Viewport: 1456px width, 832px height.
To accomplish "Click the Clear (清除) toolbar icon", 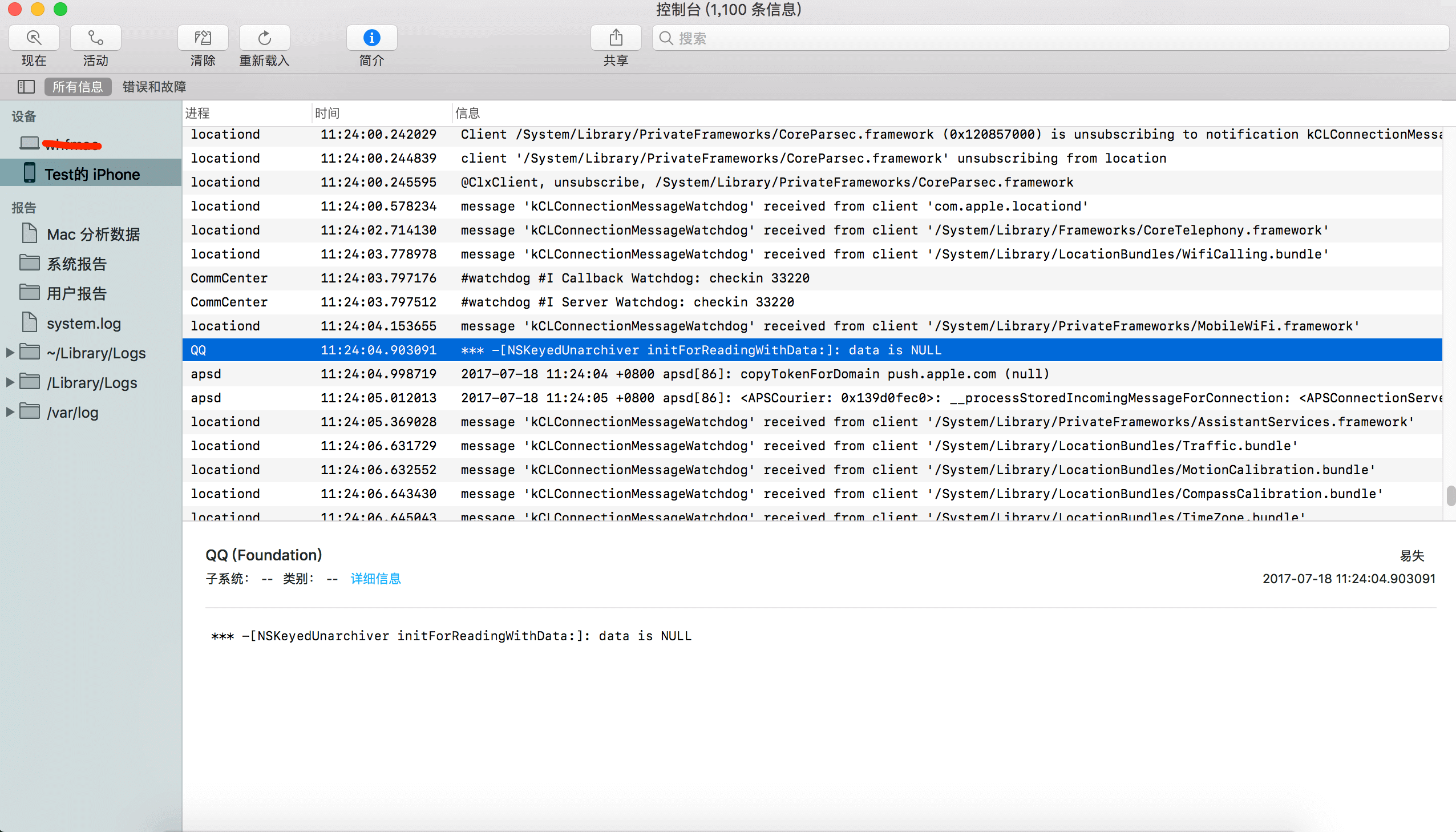I will [203, 38].
